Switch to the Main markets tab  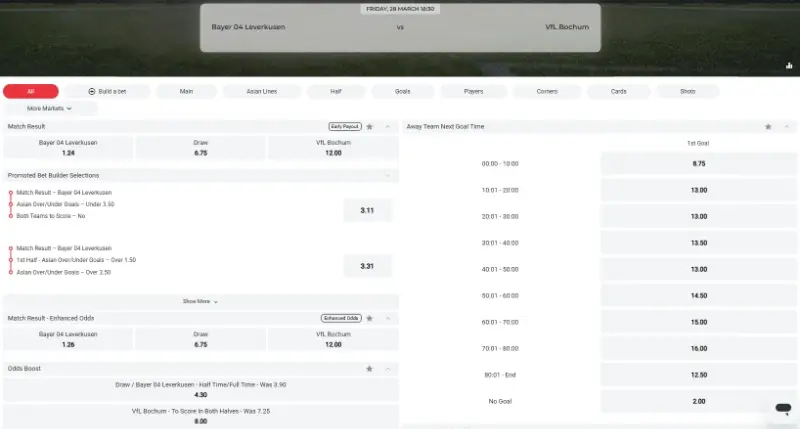(186, 91)
